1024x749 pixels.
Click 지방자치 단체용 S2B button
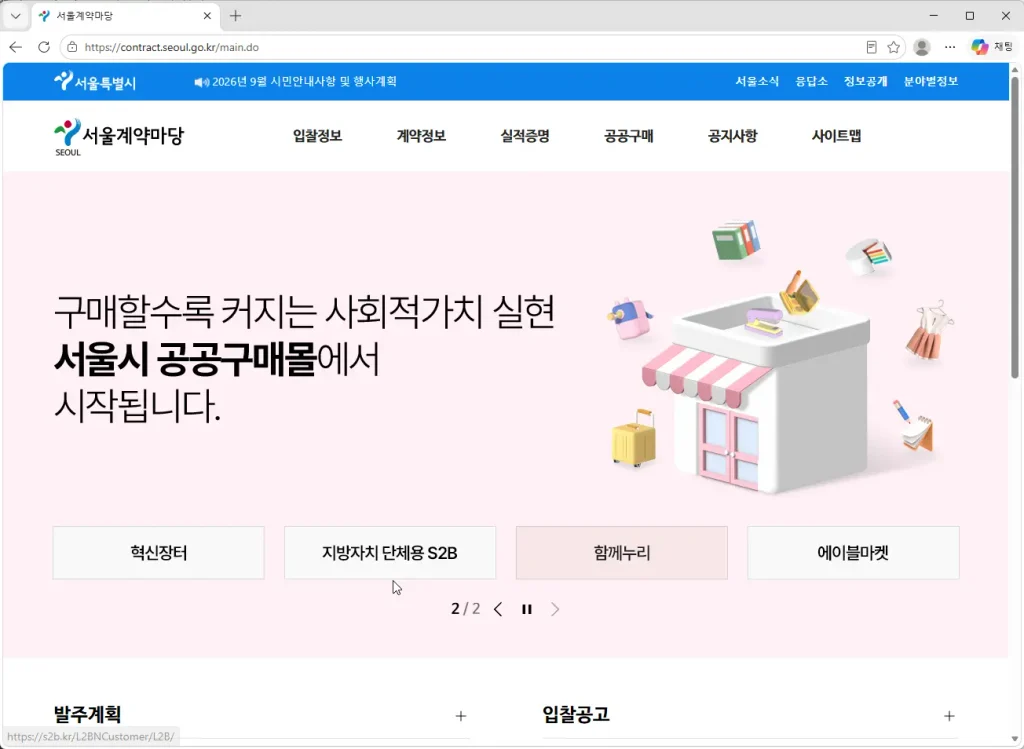tap(390, 552)
